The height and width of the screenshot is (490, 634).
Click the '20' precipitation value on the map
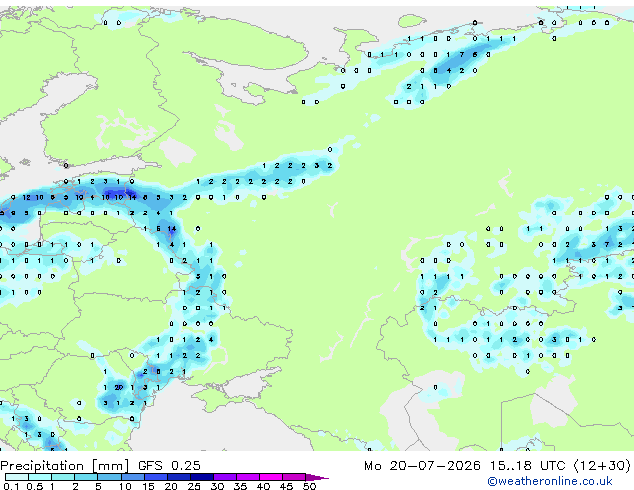click(x=118, y=387)
